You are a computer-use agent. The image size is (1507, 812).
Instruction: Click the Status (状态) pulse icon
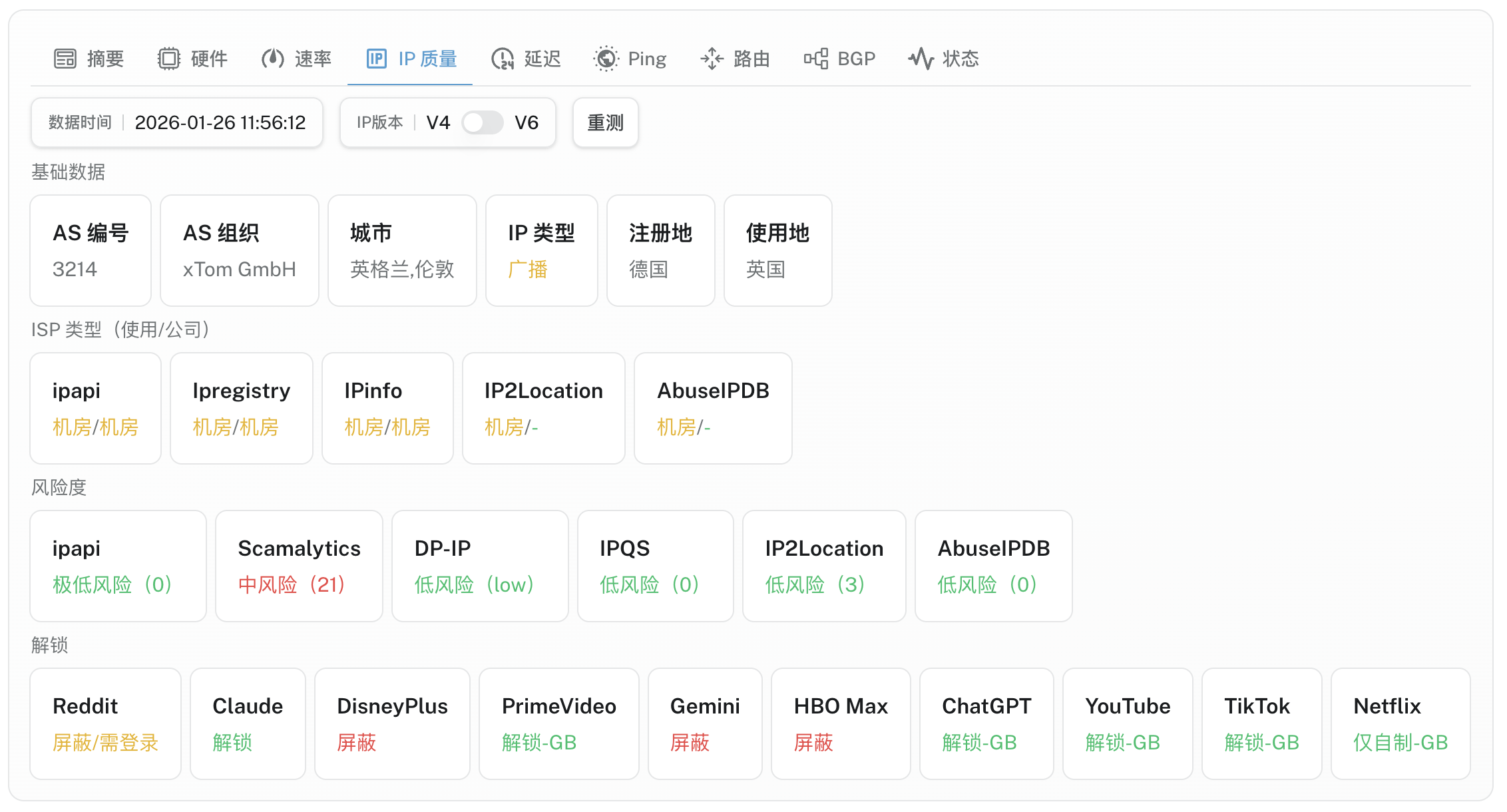click(x=921, y=59)
